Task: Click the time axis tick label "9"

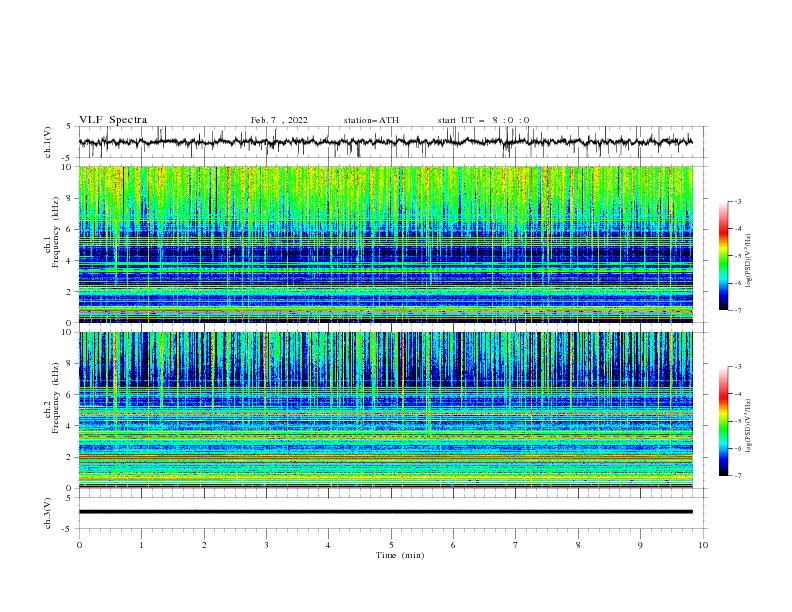Action: tap(640, 545)
